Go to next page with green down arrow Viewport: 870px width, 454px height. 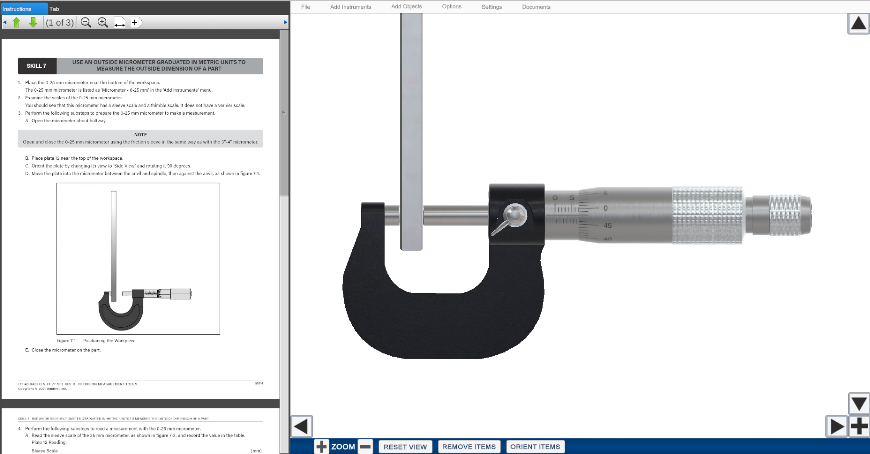tap(32, 22)
